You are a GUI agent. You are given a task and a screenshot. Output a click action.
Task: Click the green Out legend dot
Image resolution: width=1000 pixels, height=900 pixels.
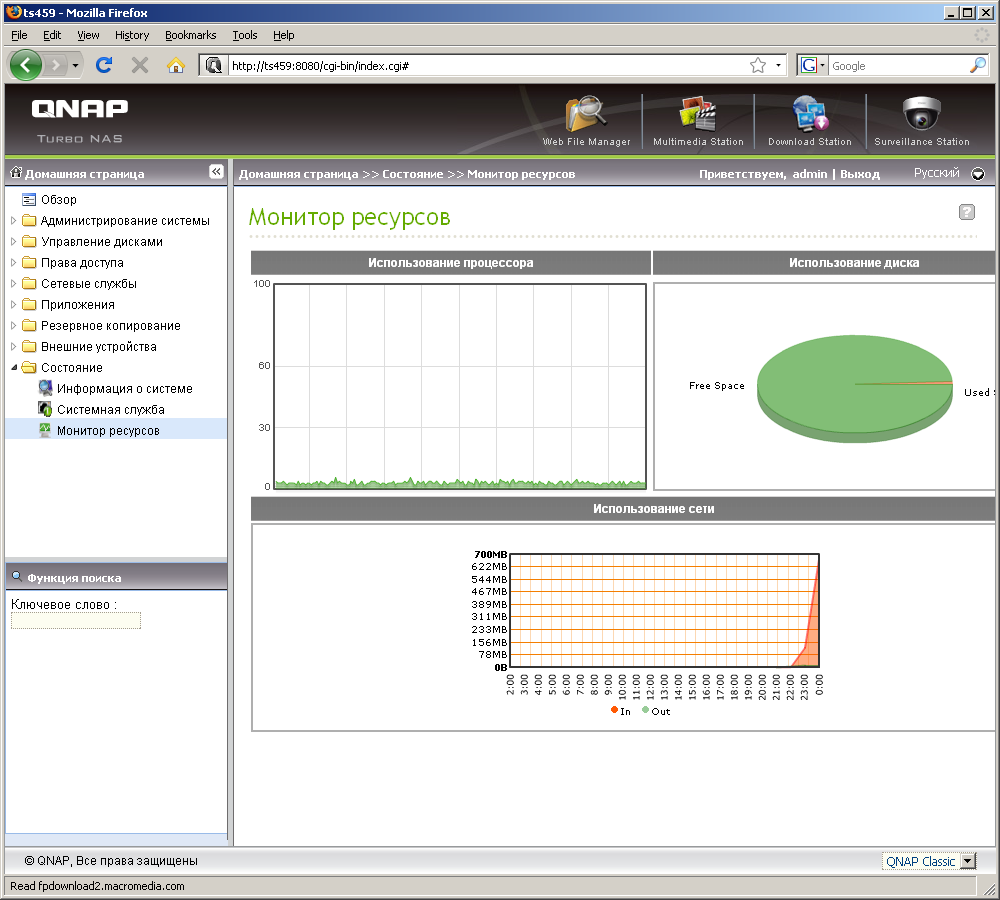click(645, 710)
